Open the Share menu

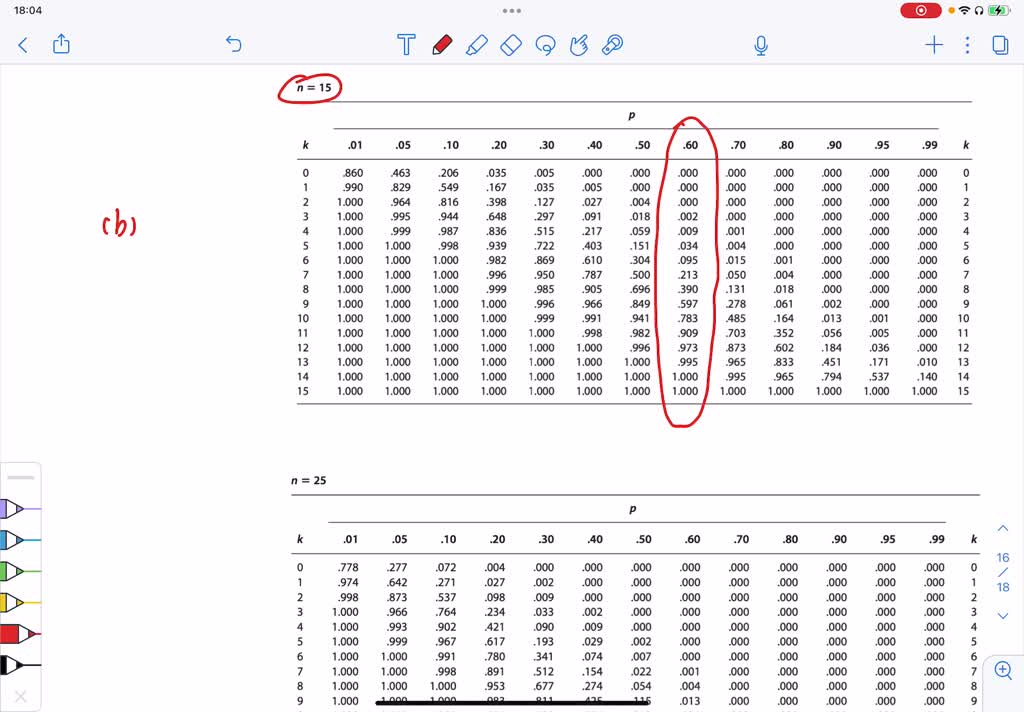tap(61, 45)
